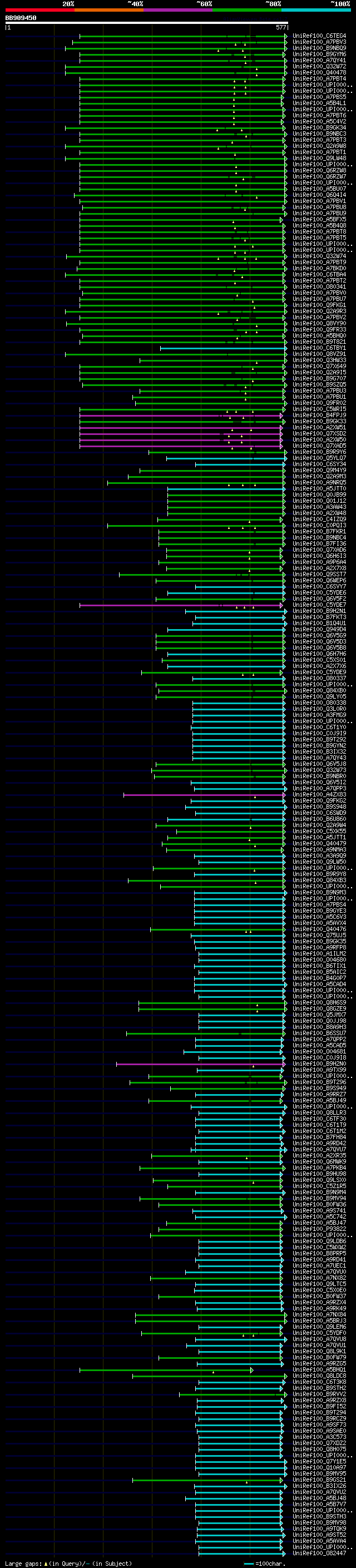
Task: Select hit UniRef100_B9NBQ9
Action: pos(319,48)
